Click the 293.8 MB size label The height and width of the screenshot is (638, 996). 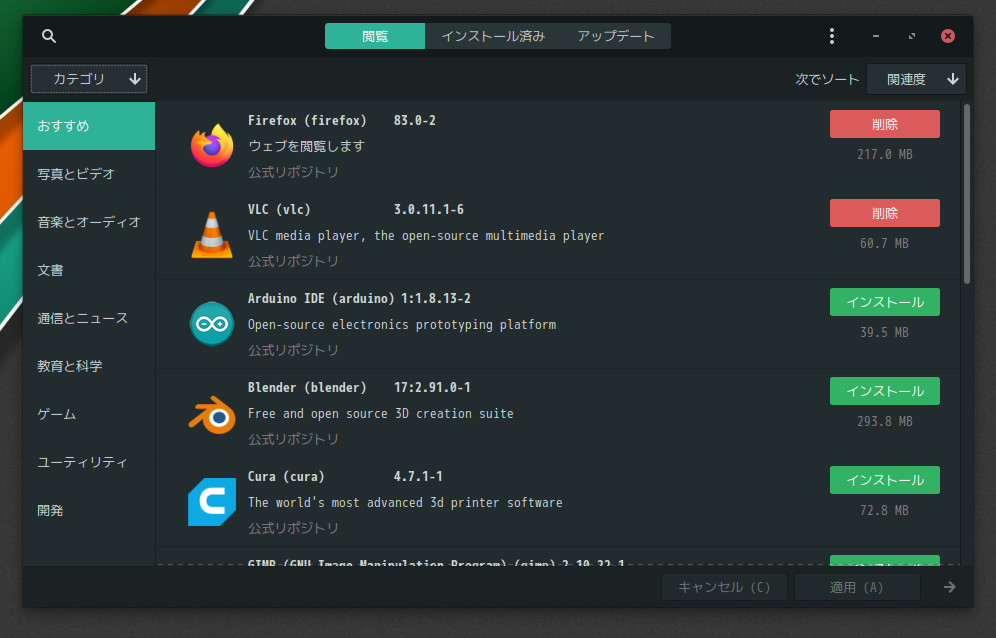tap(884, 421)
